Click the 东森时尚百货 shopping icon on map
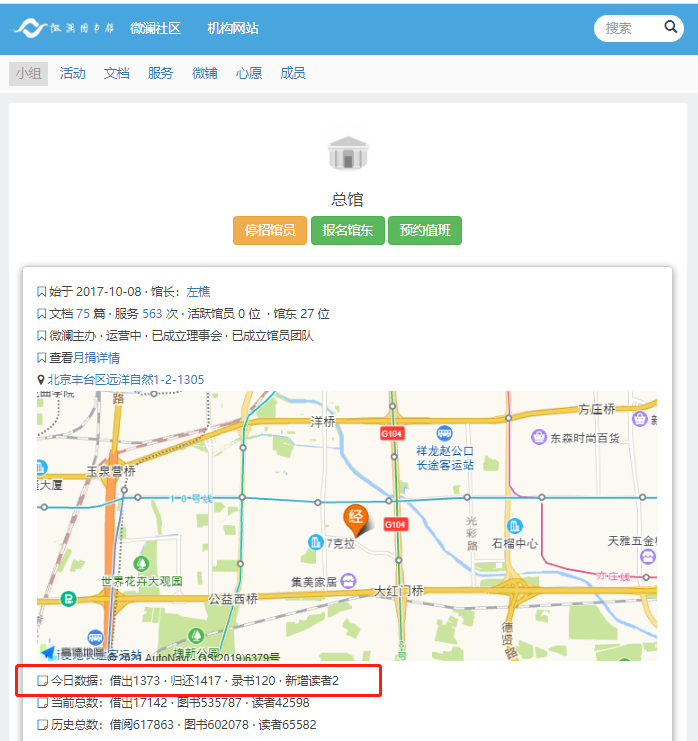This screenshot has height=741, width=698. coord(539,437)
